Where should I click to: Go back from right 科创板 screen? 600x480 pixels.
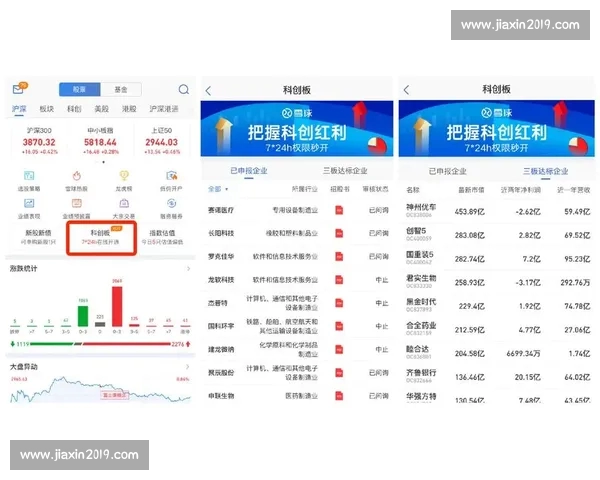[406, 90]
